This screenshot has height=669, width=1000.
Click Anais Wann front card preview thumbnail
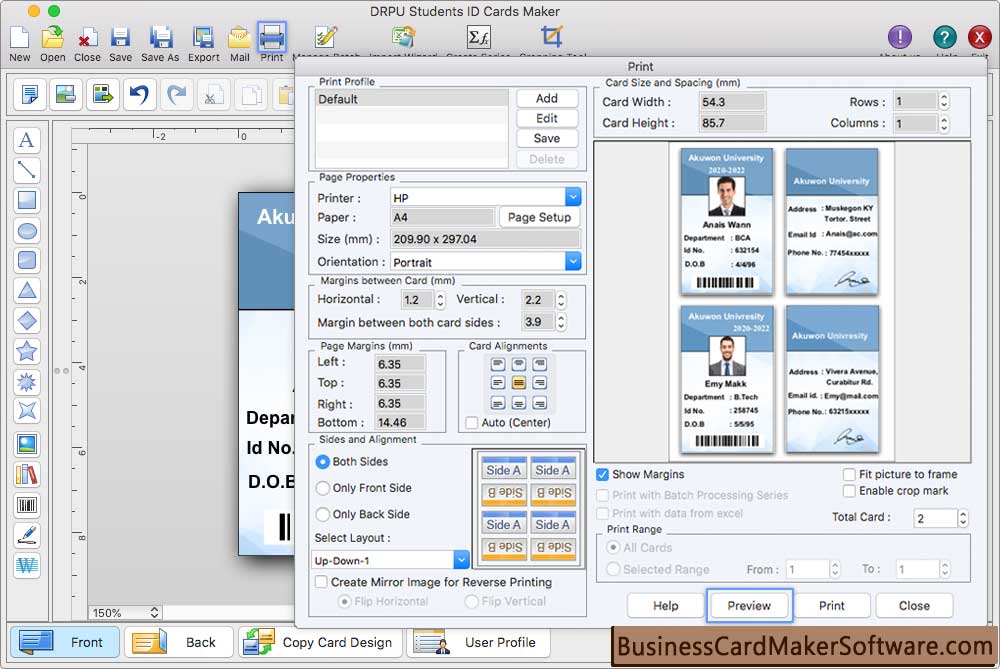pos(726,221)
